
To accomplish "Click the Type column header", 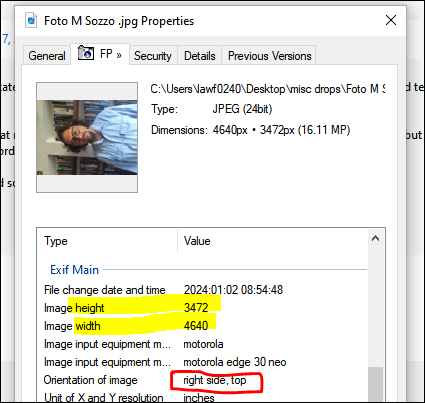I will tap(107, 241).
